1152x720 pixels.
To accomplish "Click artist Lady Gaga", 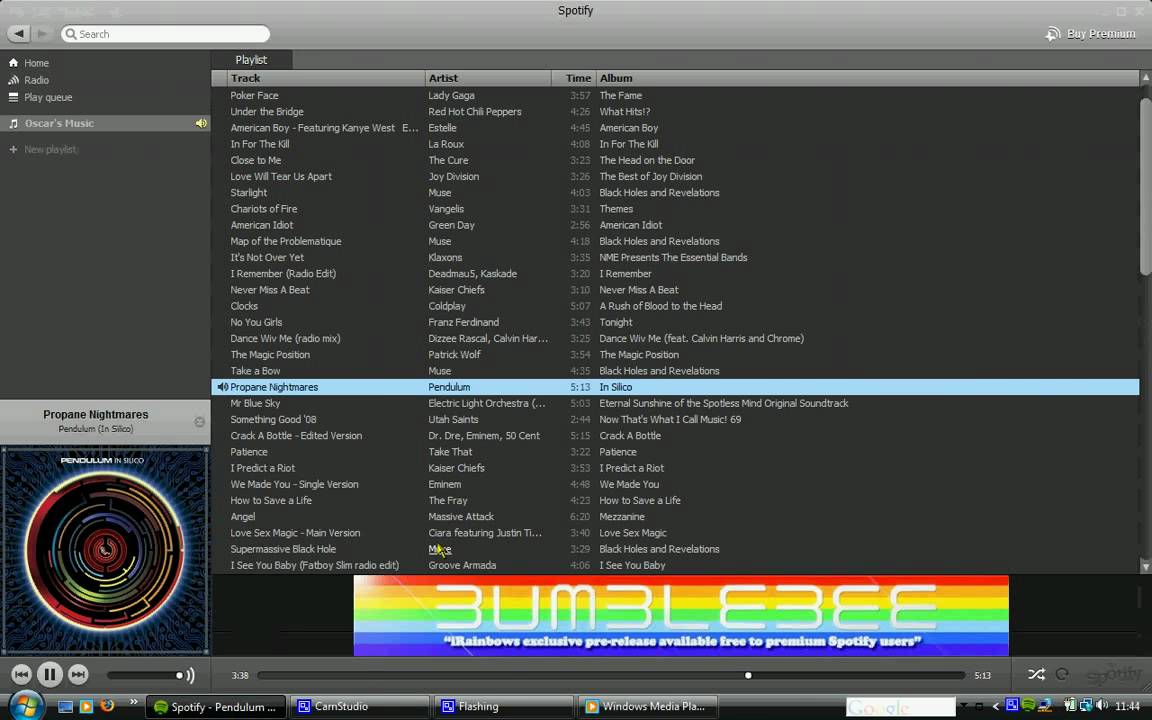I will 451,96.
